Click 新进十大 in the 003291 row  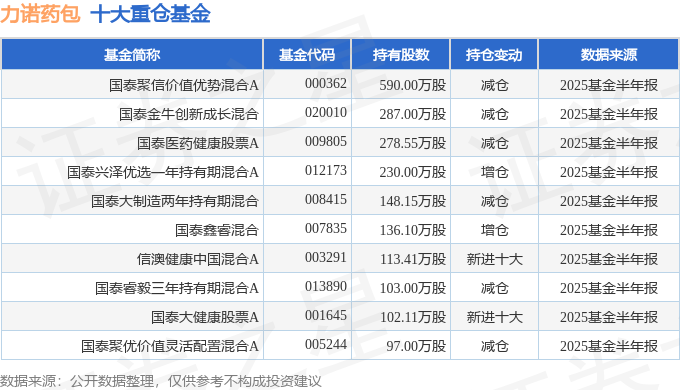(494, 259)
